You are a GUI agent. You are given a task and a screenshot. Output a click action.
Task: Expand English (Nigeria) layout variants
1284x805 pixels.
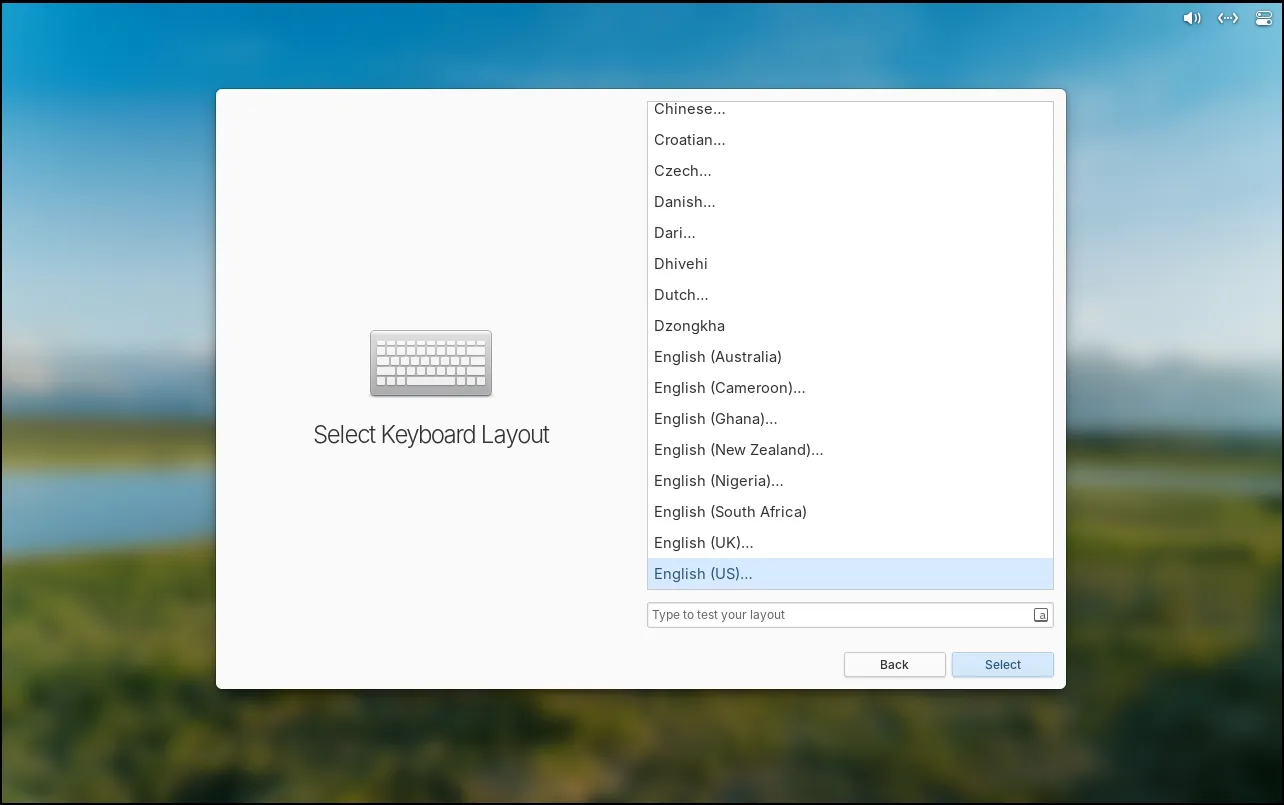pos(718,481)
